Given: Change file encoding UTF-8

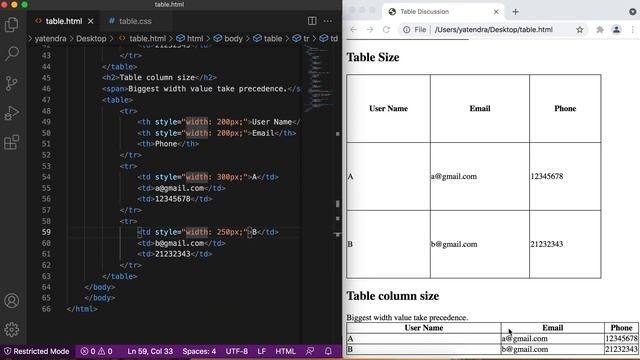Looking at the screenshot, I should 237,351.
